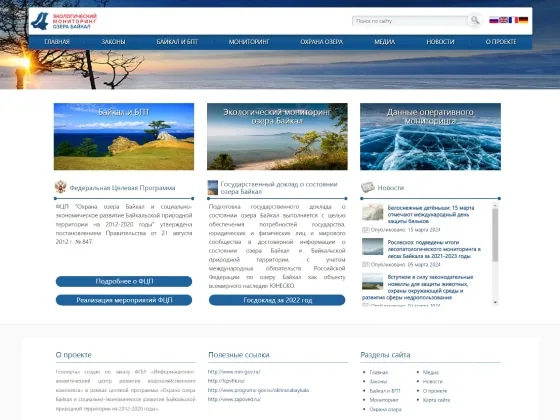Image resolution: width=560 pixels, height=420 pixels.
Task: Click the date text 05 марта 2024
Action: click(x=424, y=265)
